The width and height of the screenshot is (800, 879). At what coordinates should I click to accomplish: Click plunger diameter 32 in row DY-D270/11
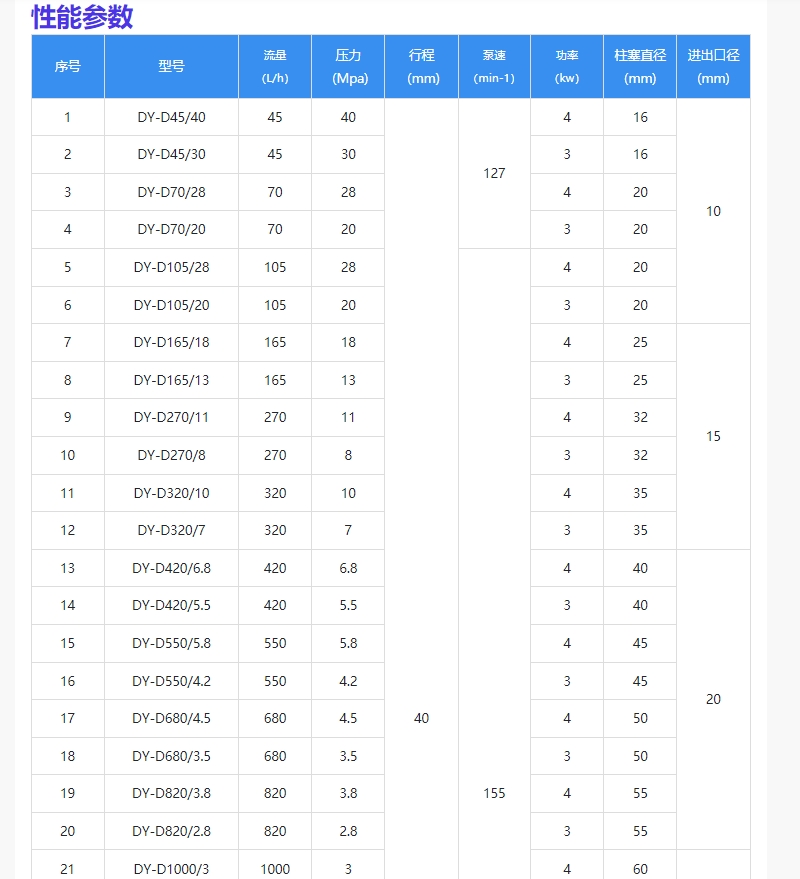point(640,417)
